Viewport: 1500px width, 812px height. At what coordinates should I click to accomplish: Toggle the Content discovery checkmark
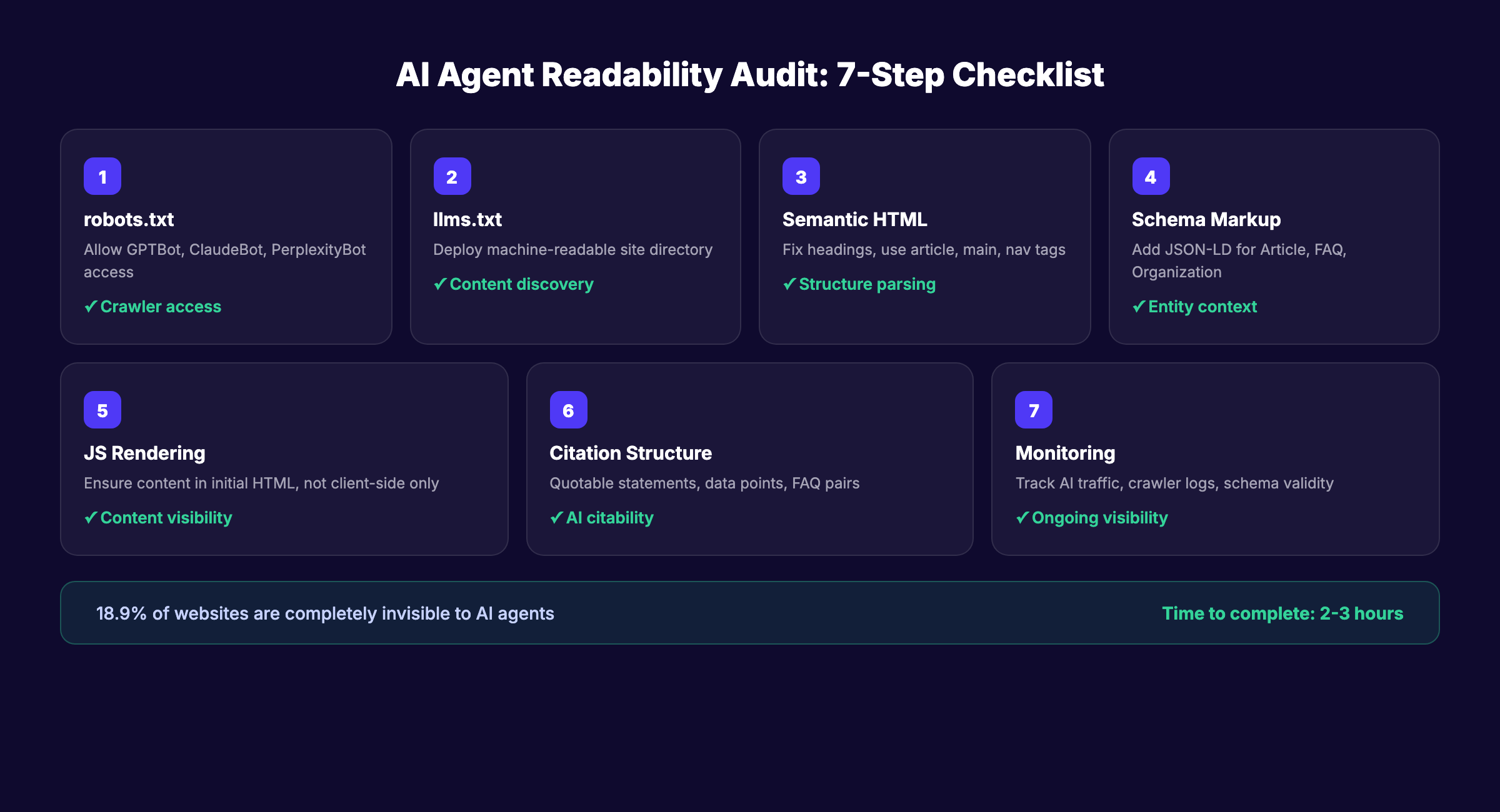coord(513,284)
